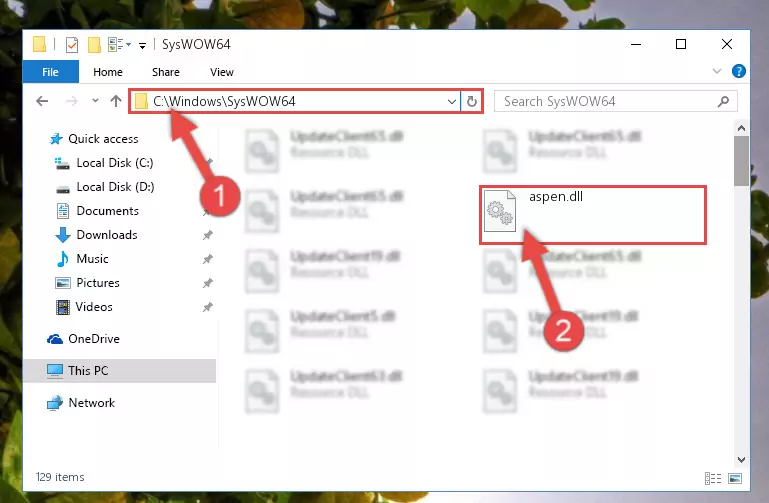Viewport: 769px width, 503px height.
Task: Switch to Details view icon in status bar
Action: (713, 478)
